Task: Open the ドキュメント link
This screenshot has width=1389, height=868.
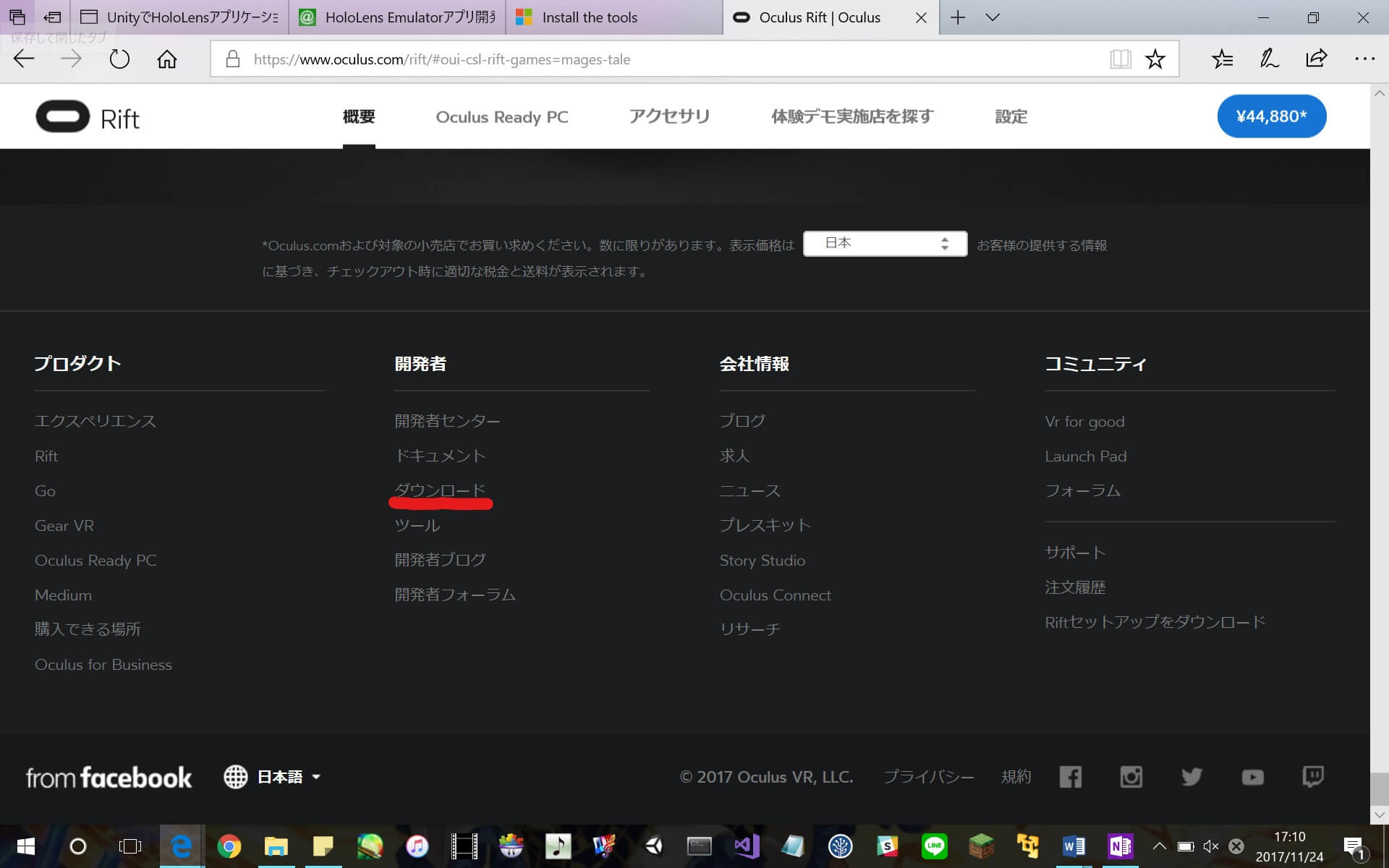Action: (x=441, y=456)
